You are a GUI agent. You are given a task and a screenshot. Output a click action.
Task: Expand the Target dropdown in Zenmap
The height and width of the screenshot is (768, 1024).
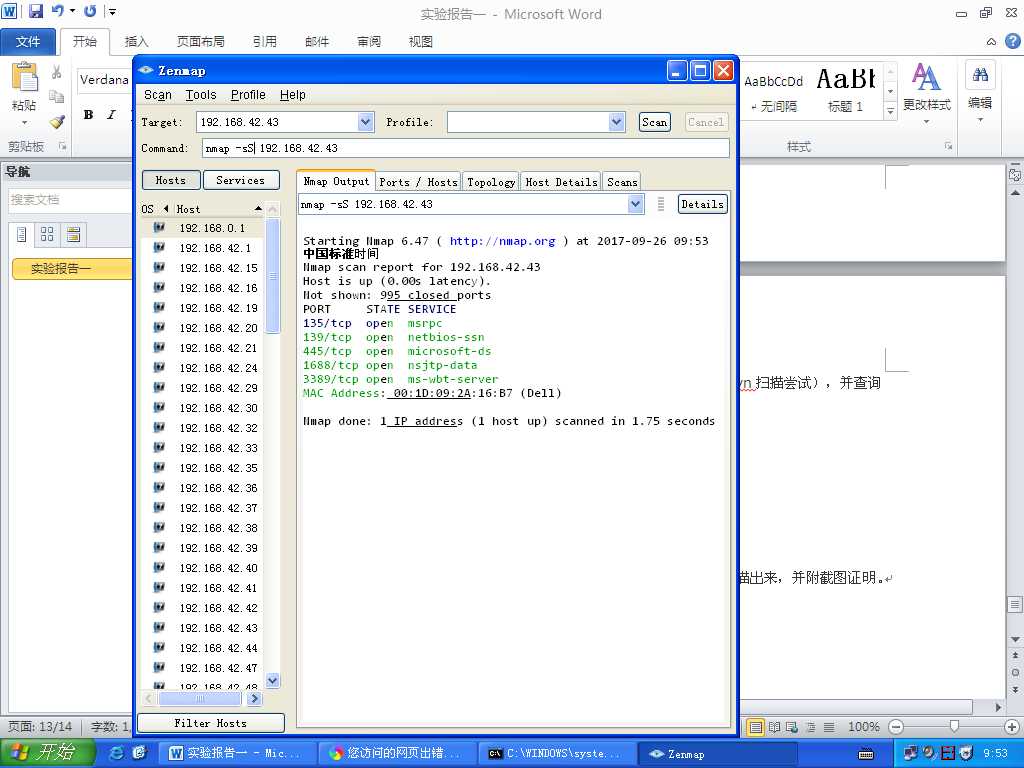[x=366, y=122]
